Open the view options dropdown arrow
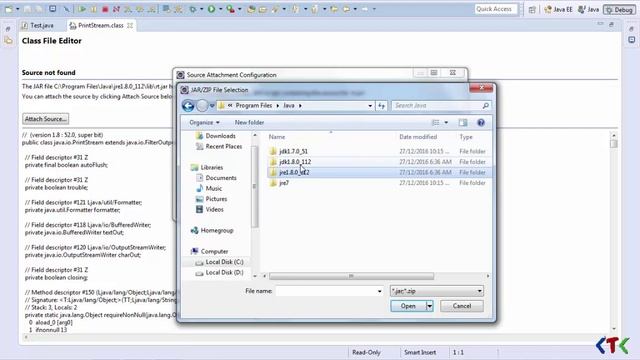Viewport: 640px width, 360px height. coord(446,122)
